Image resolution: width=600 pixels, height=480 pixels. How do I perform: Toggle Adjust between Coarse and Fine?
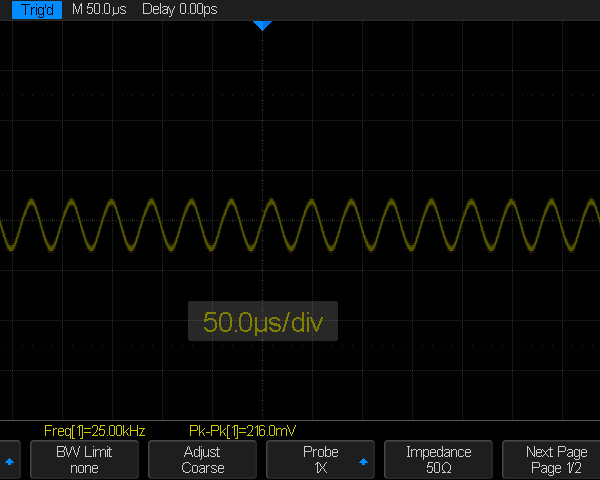[x=202, y=460]
